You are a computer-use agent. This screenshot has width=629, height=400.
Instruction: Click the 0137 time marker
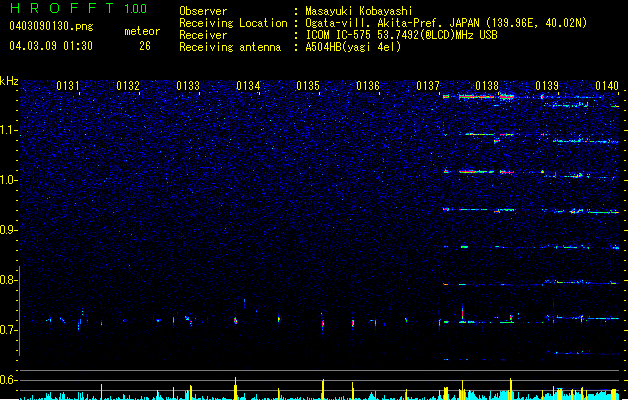428,86
